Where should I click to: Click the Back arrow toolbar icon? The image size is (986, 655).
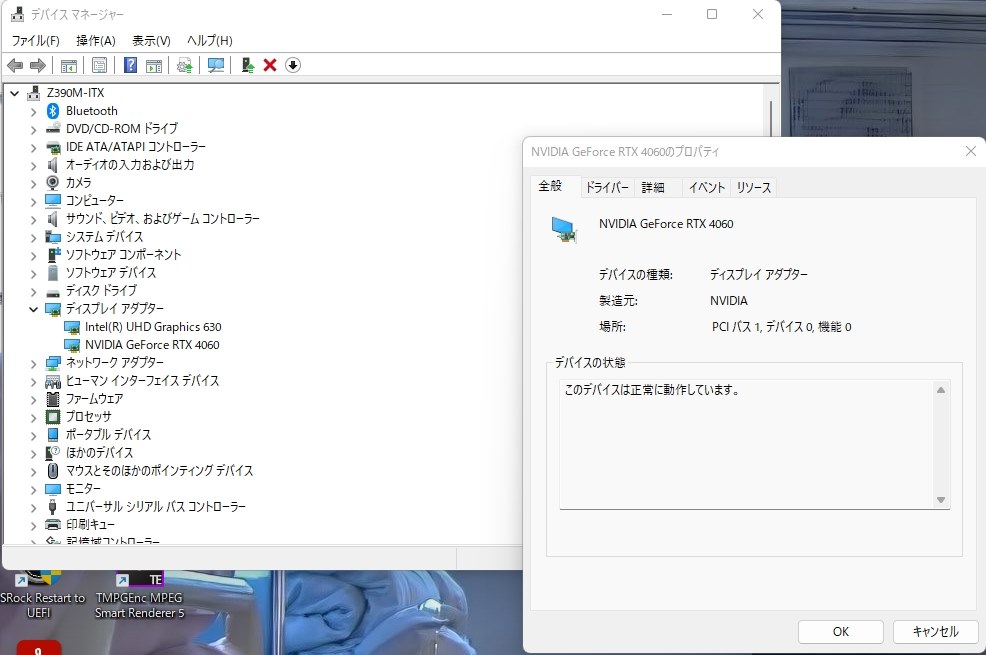pyautogui.click(x=15, y=65)
